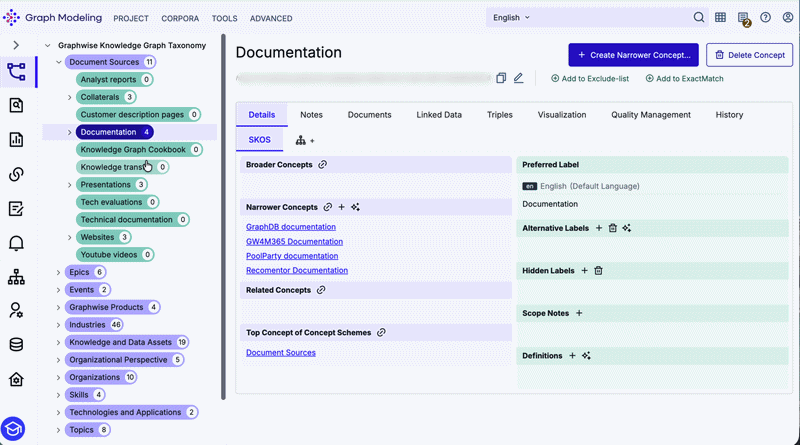Delete hidden labels with trash icon
This screenshot has width=800, height=445.
click(598, 270)
